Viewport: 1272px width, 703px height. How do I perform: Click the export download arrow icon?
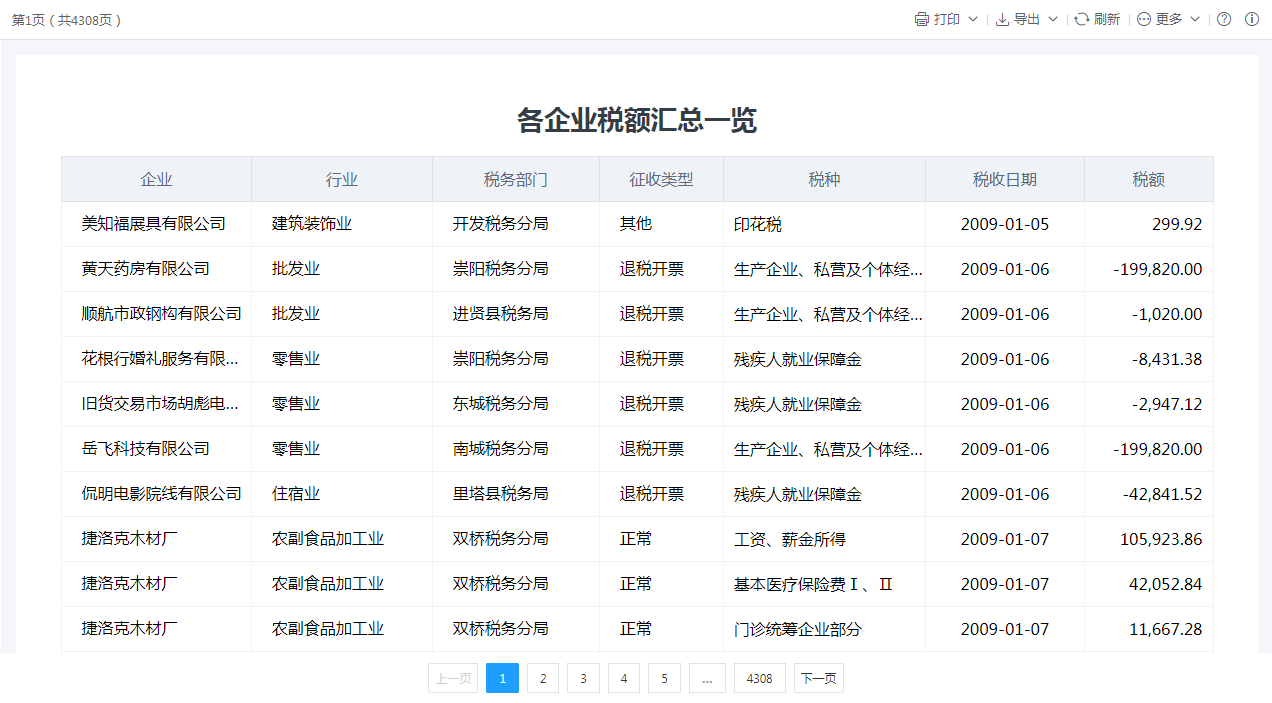tap(1002, 19)
